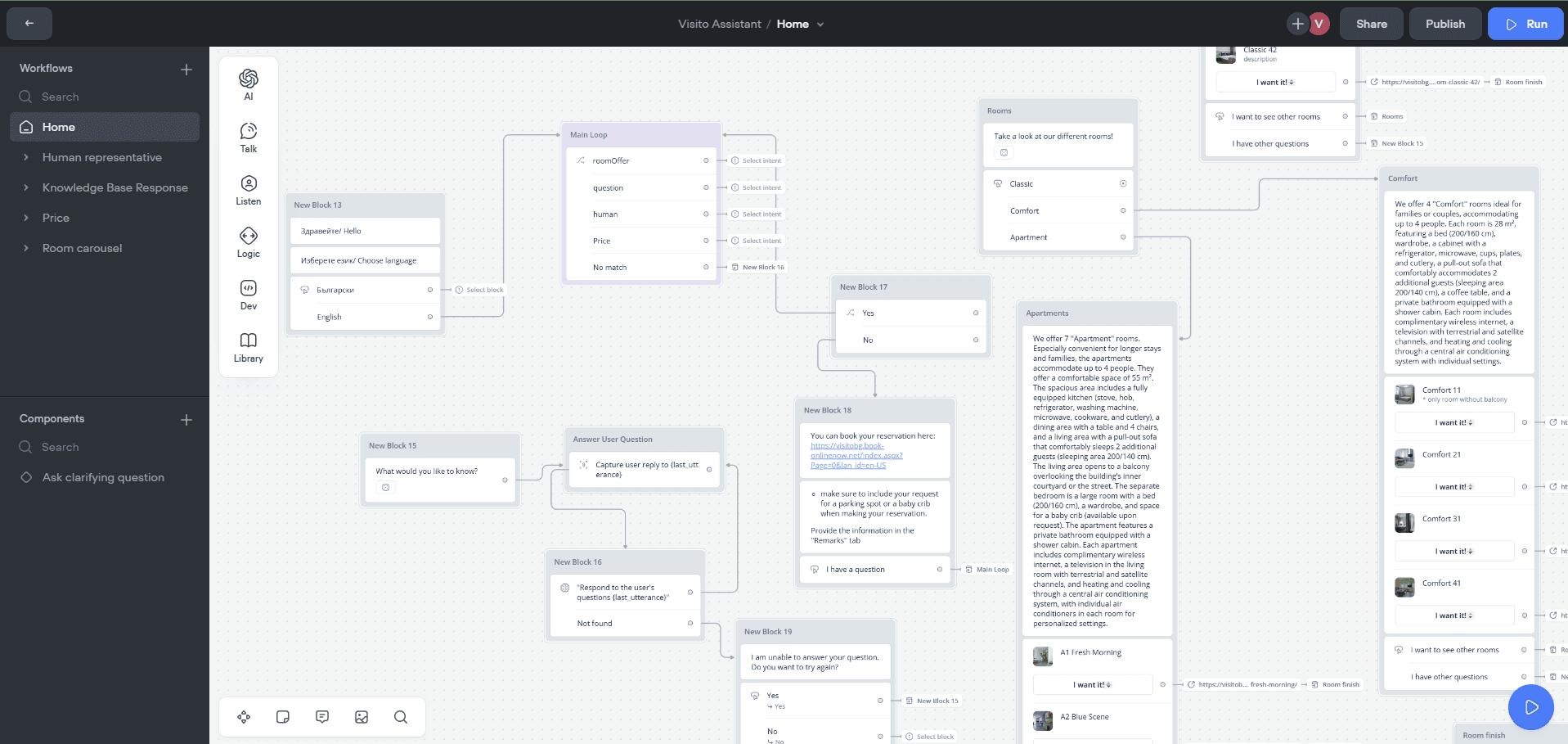This screenshot has width=1568, height=744.
Task: Open the Talk step menu
Action: click(249, 137)
